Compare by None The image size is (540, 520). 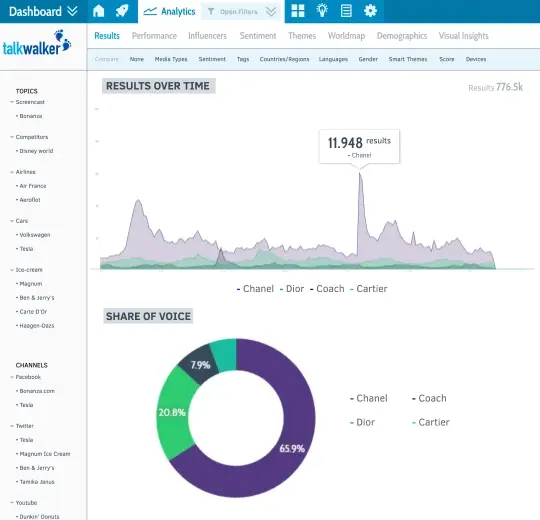coord(137,59)
